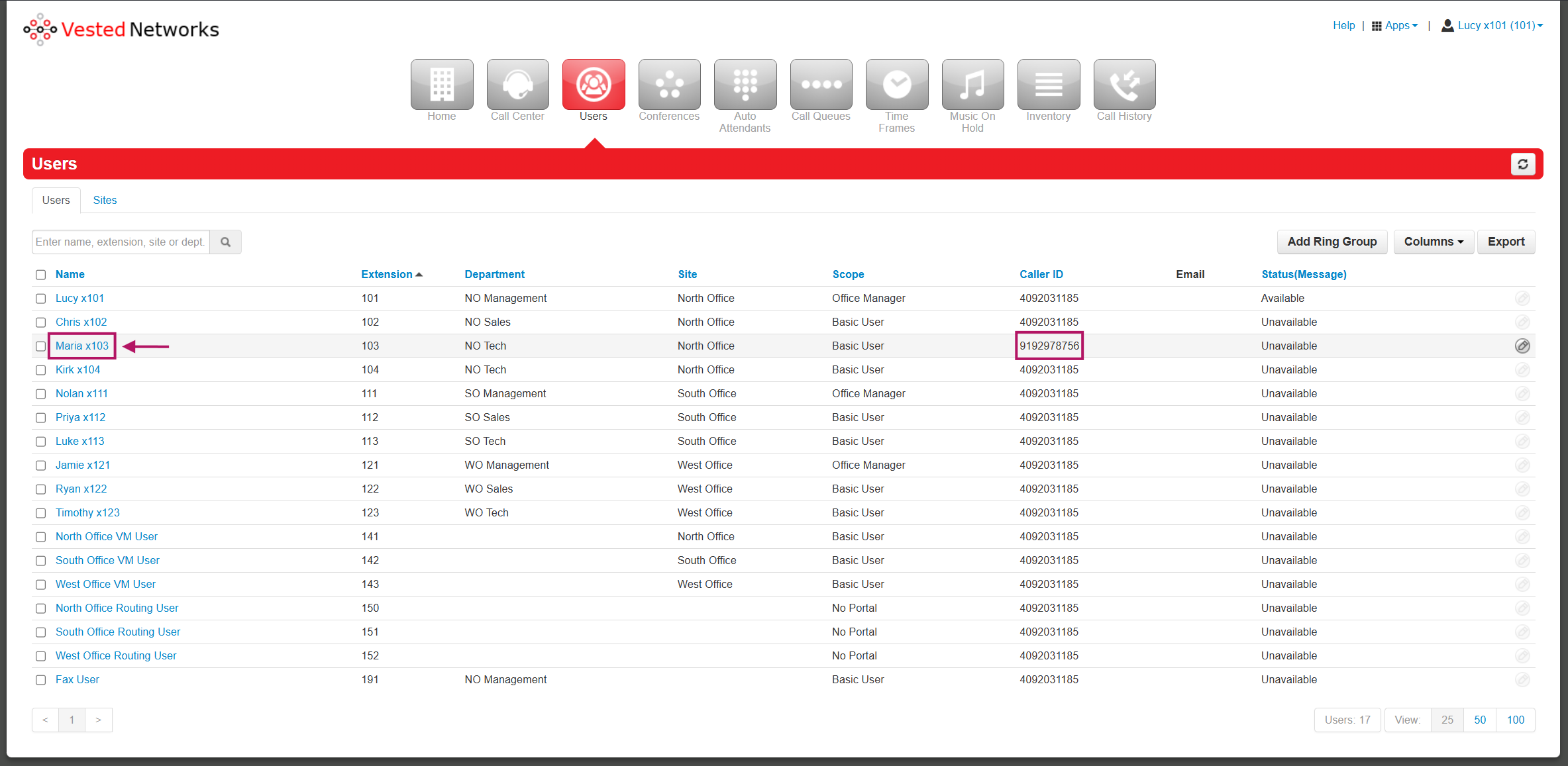Click the Conferences navigation icon
Screen dimensions: 1568x766
click(x=669, y=85)
